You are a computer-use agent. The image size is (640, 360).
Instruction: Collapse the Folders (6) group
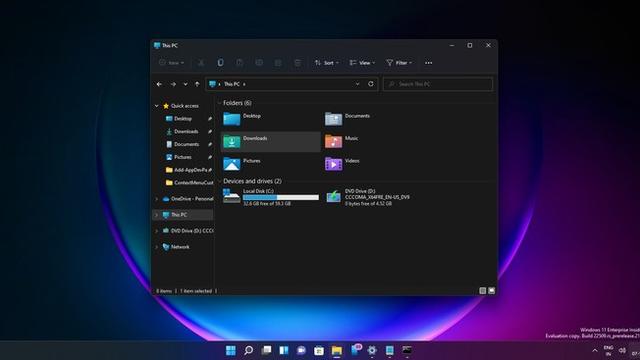coord(219,103)
